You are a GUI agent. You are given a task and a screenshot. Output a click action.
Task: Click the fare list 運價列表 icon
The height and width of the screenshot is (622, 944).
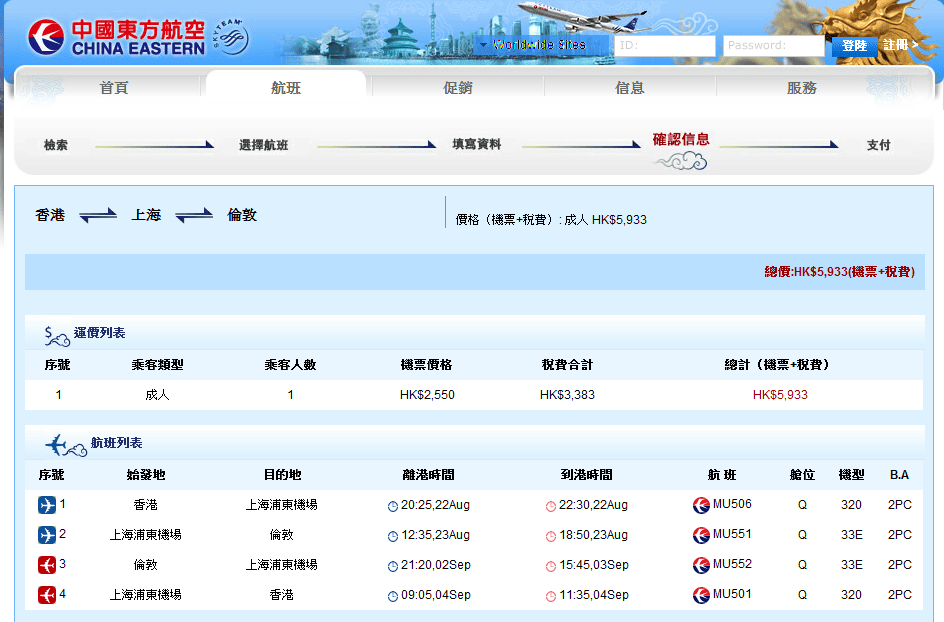pyautogui.click(x=57, y=334)
